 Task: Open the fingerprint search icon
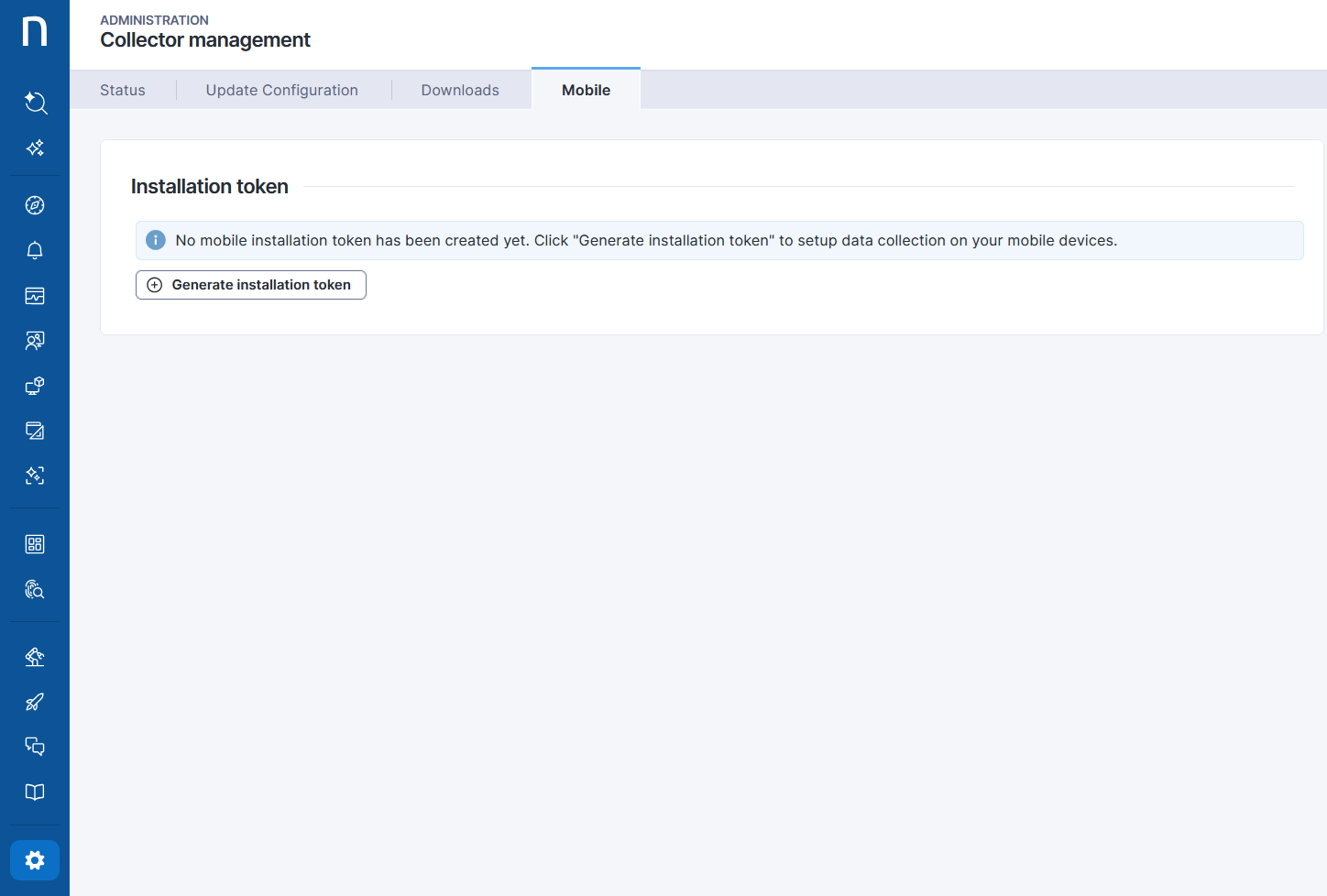click(35, 589)
